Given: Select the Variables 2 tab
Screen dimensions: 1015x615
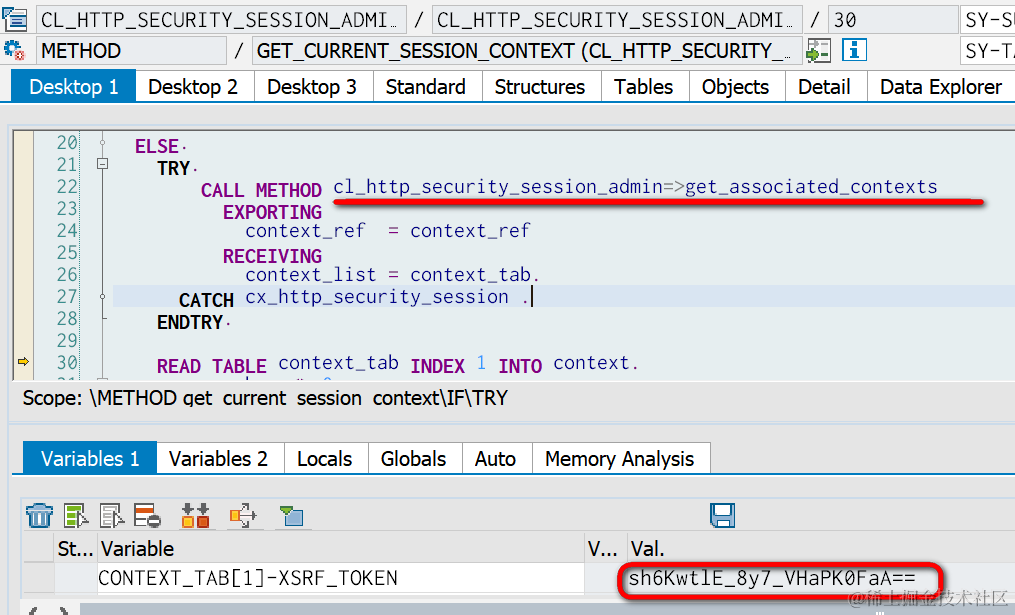Looking at the screenshot, I should (218, 458).
